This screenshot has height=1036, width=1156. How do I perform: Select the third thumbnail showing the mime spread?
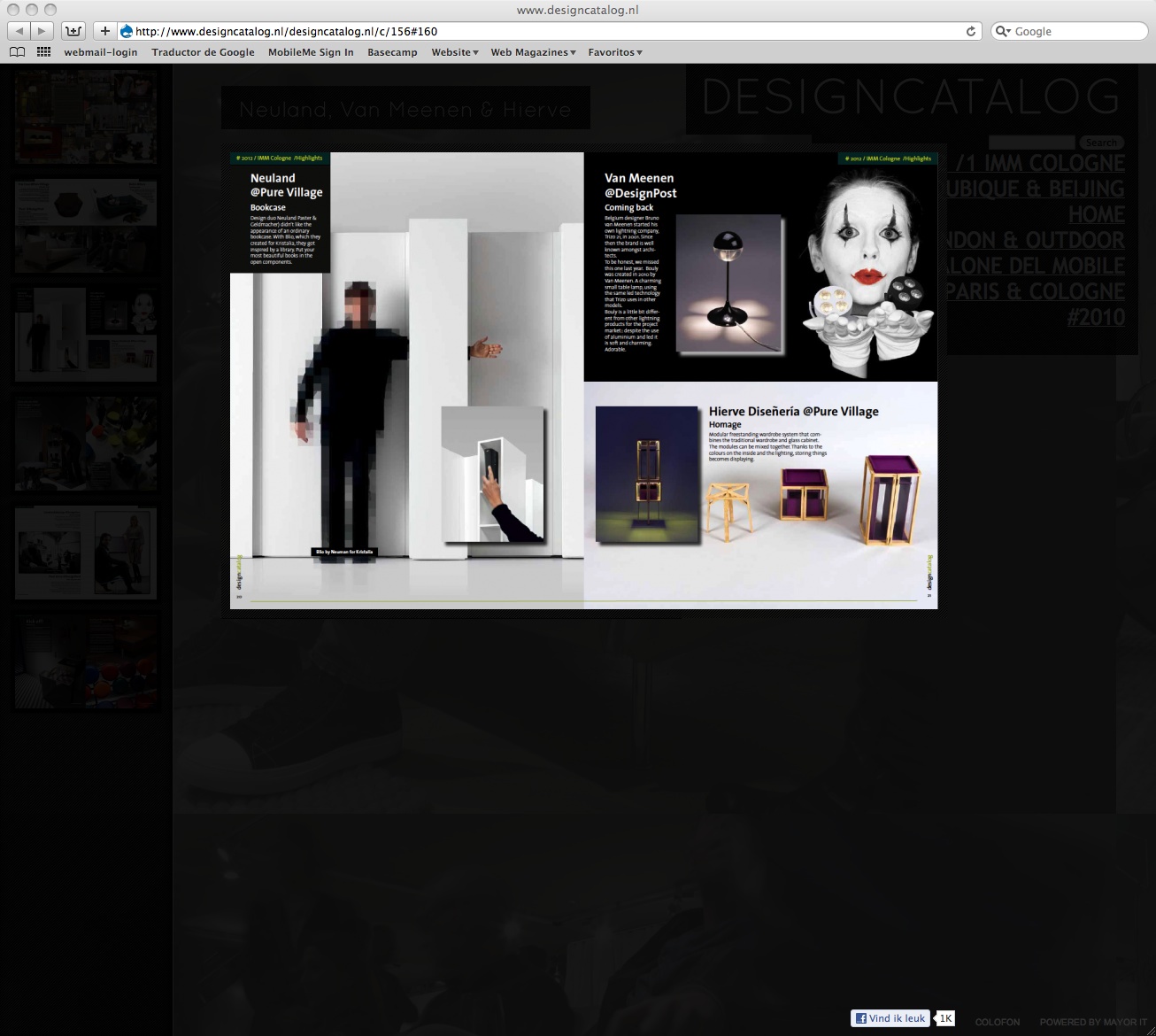coord(86,335)
